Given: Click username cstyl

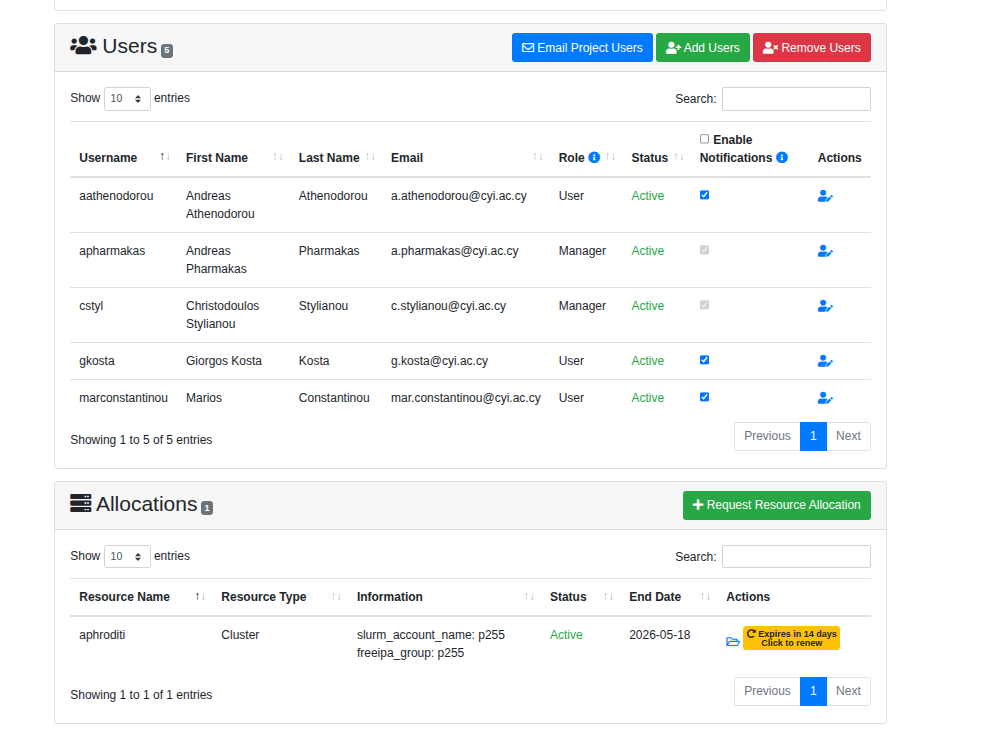Looking at the screenshot, I should pyautogui.click(x=91, y=306).
